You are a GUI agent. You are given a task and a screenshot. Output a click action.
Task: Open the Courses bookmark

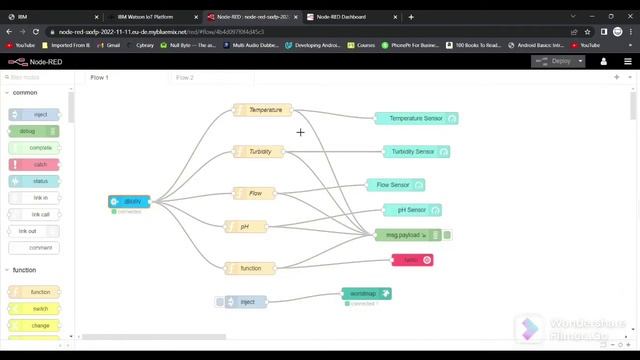point(361,45)
